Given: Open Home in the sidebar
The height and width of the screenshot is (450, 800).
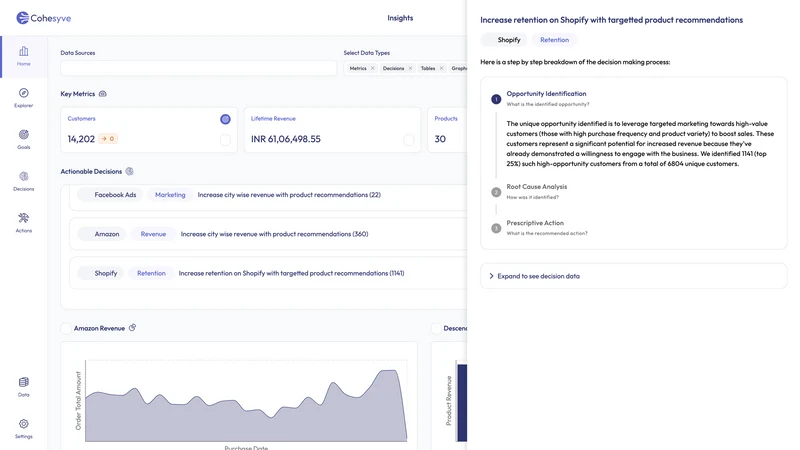Looking at the screenshot, I should [x=23, y=56].
